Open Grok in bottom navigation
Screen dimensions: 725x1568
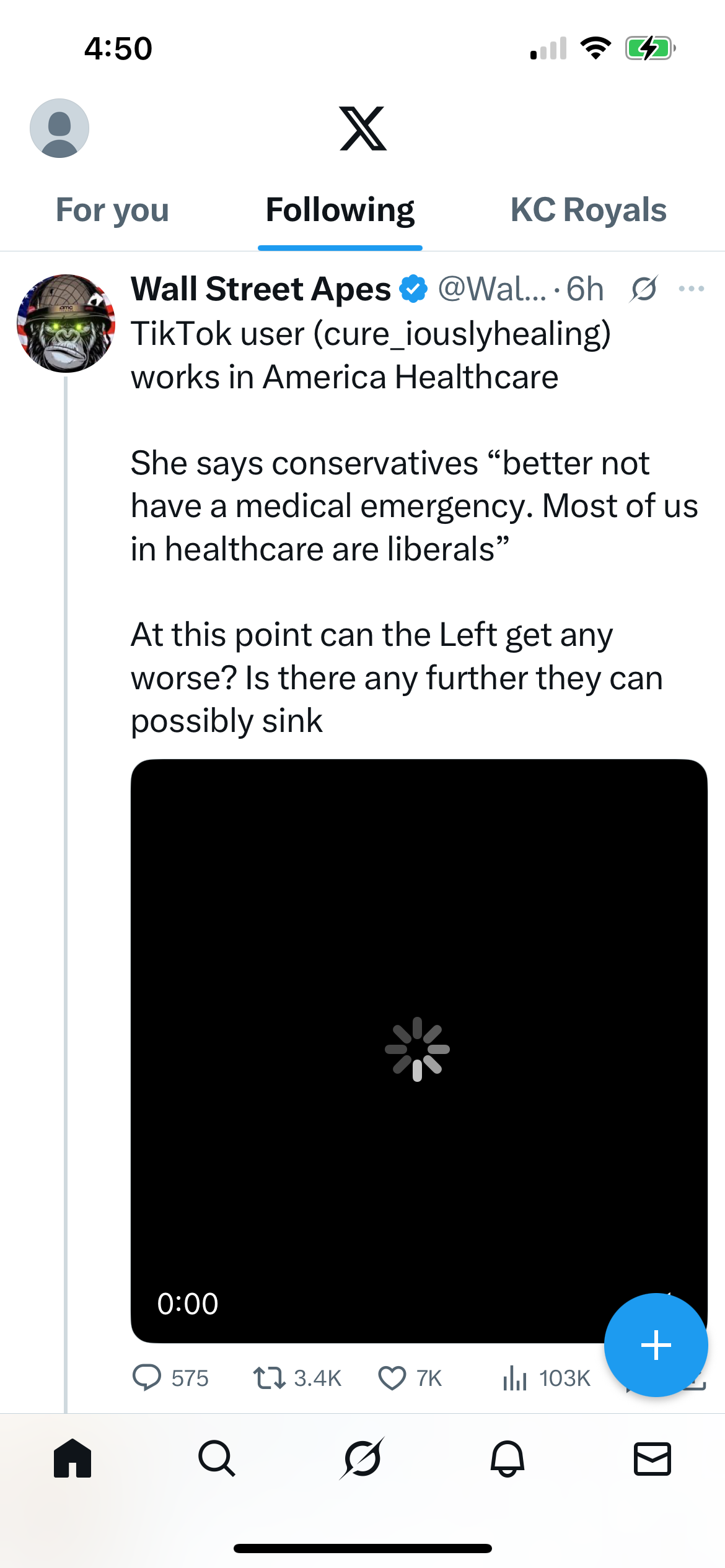coord(362,1458)
